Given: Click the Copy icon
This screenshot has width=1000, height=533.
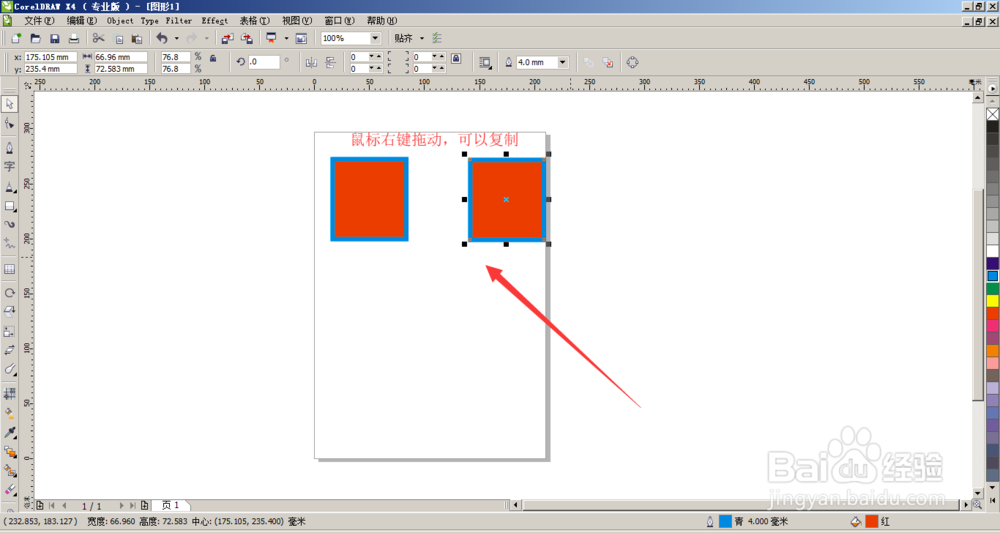Looking at the screenshot, I should [119, 38].
